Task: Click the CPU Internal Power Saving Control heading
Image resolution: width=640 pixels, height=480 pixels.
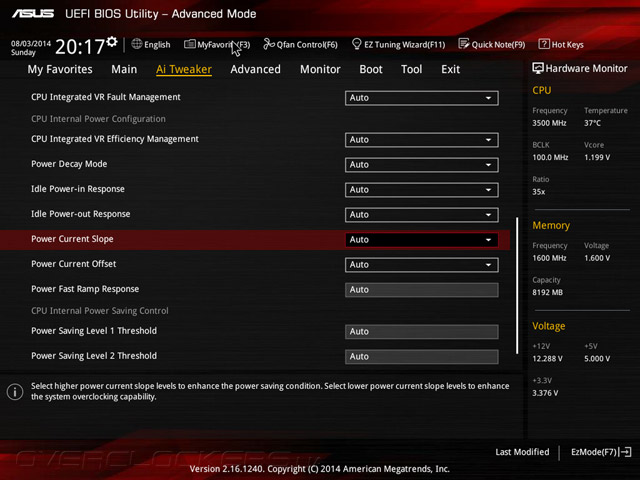Action: point(100,311)
